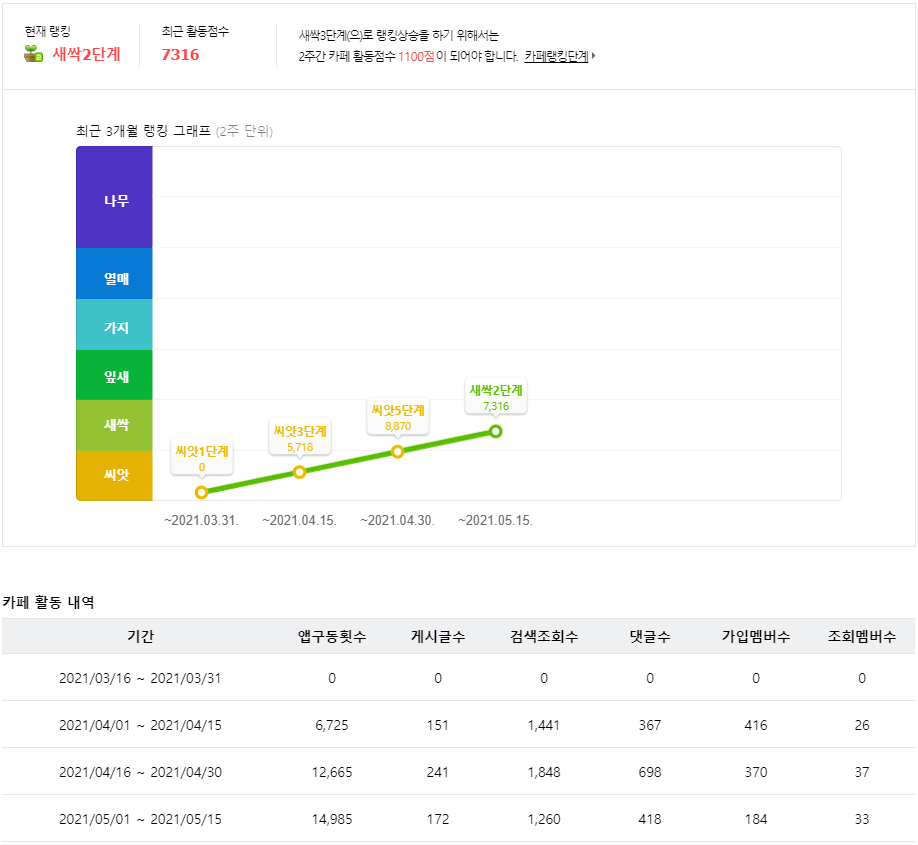Click the 2021/03/16 ~ 2021/03/31 period row

tap(459, 678)
